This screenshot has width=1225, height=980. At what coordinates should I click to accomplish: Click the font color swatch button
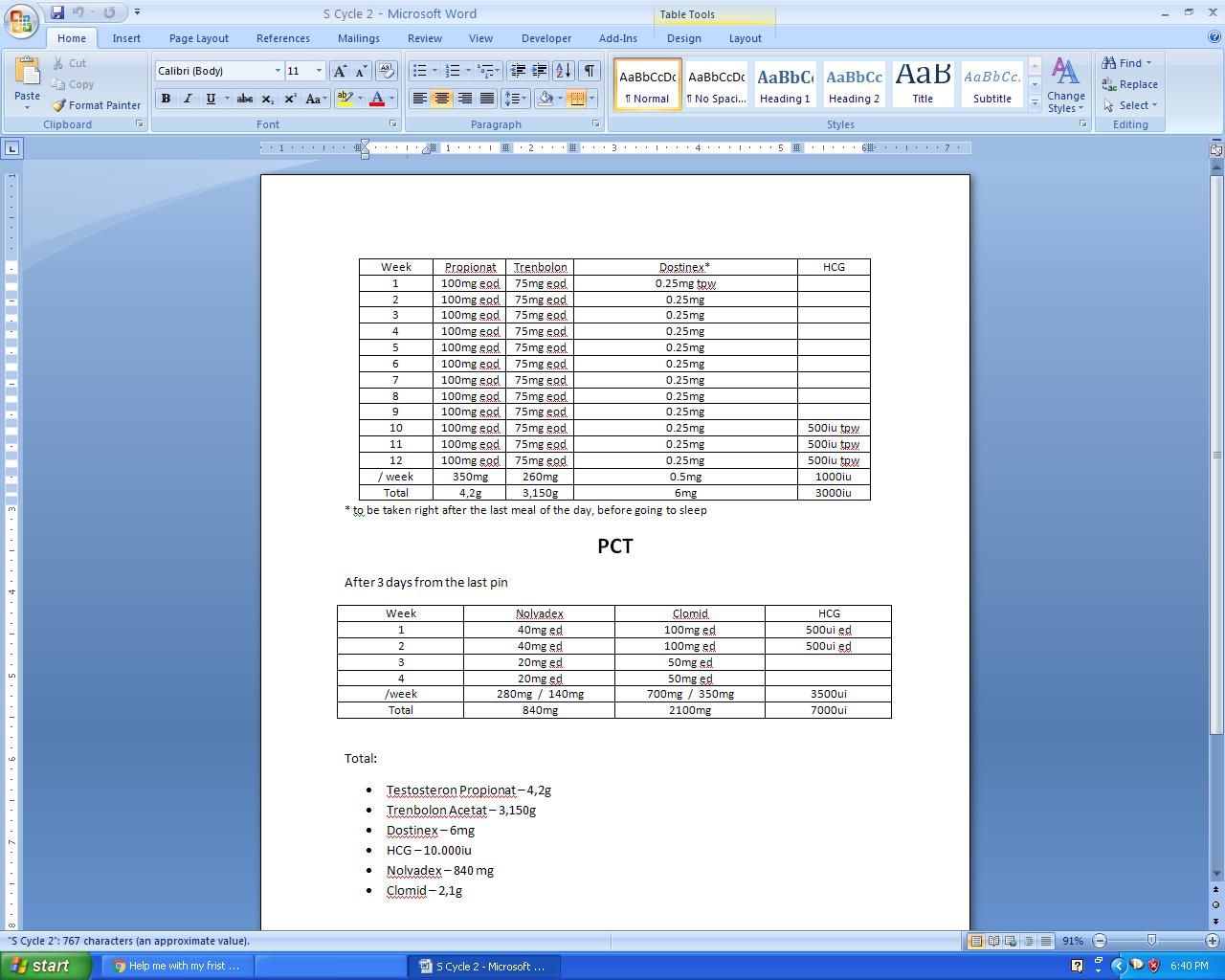[377, 99]
